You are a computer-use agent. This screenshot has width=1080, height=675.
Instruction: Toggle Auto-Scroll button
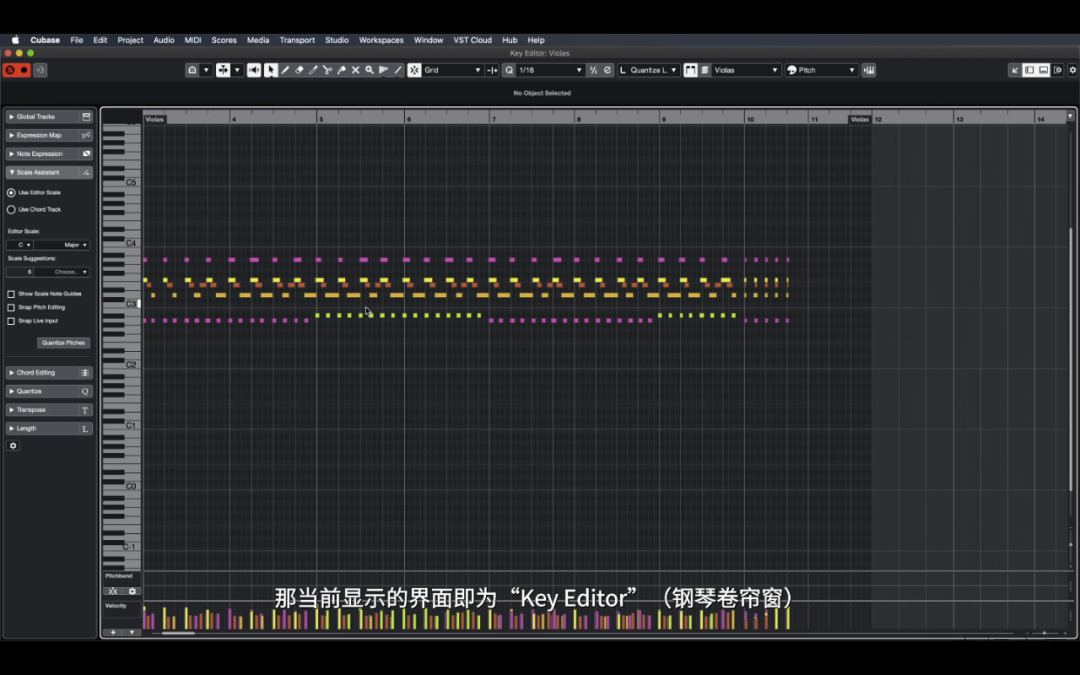click(x=223, y=70)
